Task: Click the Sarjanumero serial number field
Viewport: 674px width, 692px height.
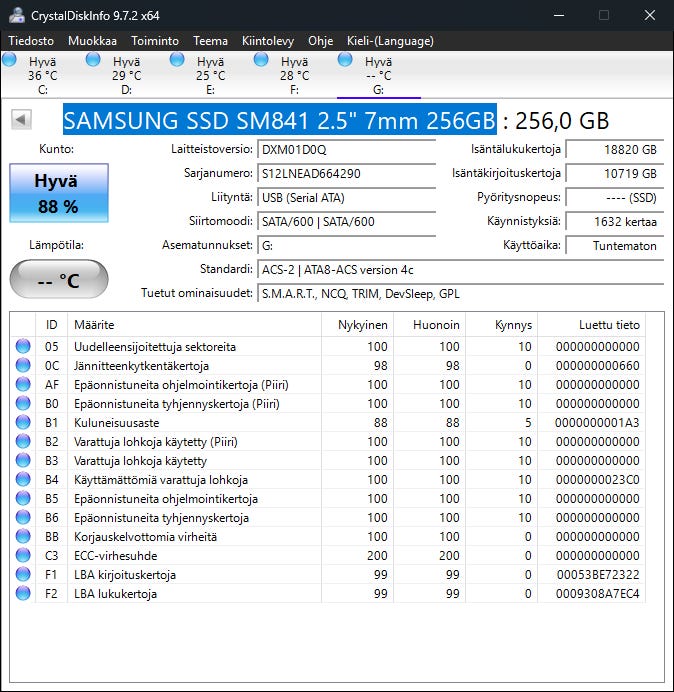Action: click(x=346, y=173)
